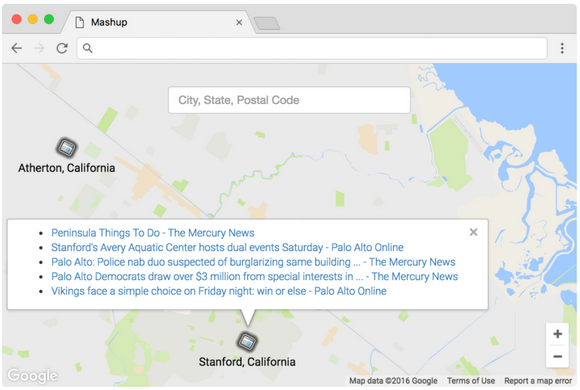Open Vikings face a simple choice article
Image resolution: width=580 pixels, height=390 pixels.
click(x=219, y=291)
